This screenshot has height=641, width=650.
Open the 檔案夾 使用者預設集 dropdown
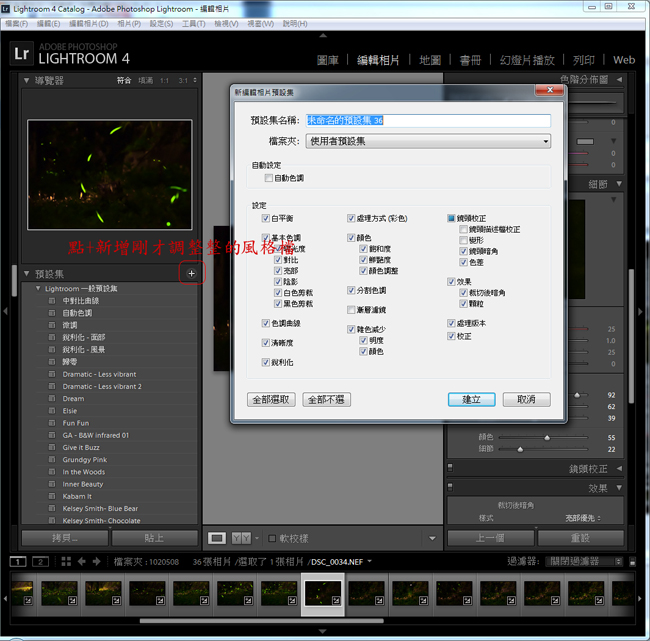click(428, 141)
